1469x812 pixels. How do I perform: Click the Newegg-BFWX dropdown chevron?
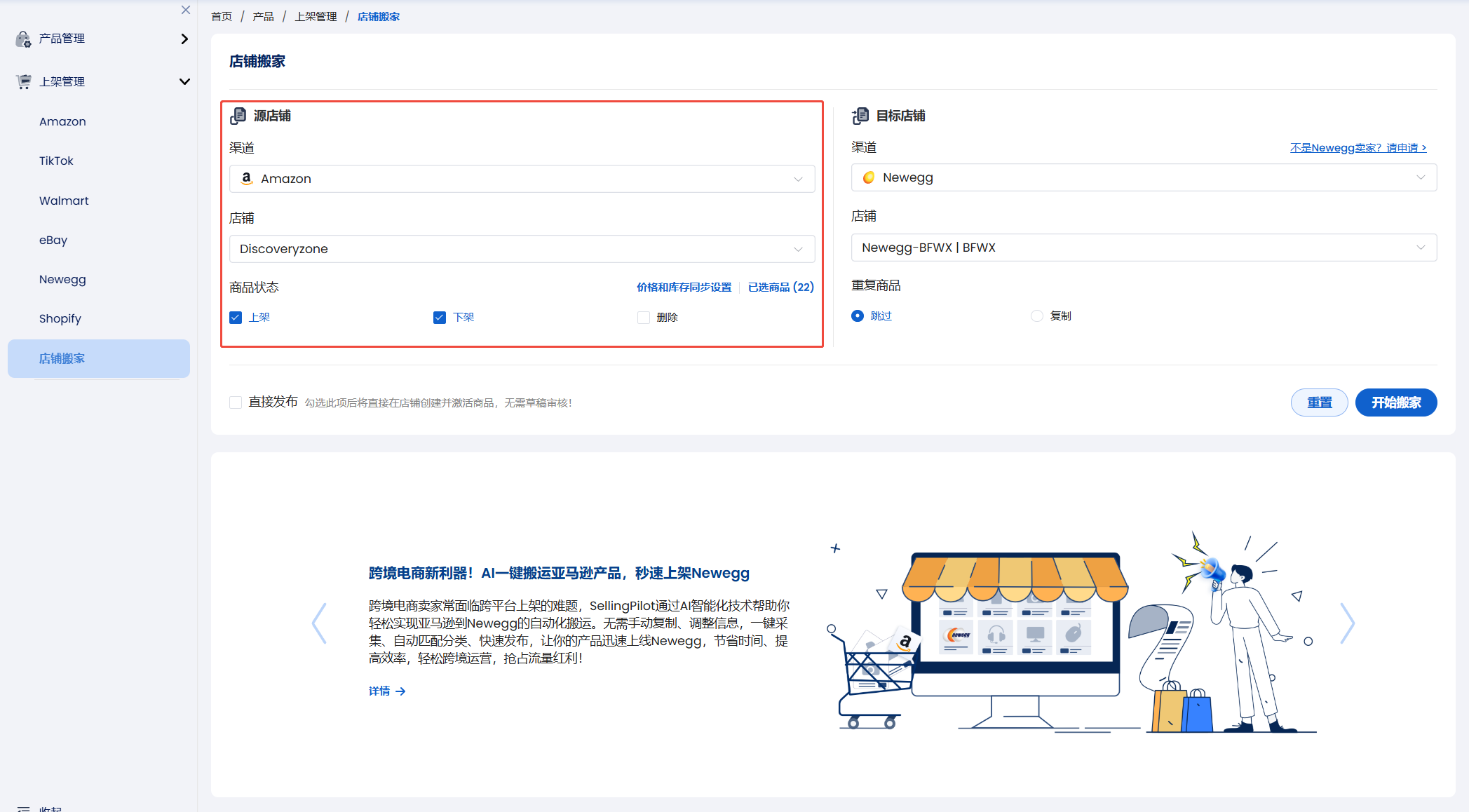point(1421,248)
